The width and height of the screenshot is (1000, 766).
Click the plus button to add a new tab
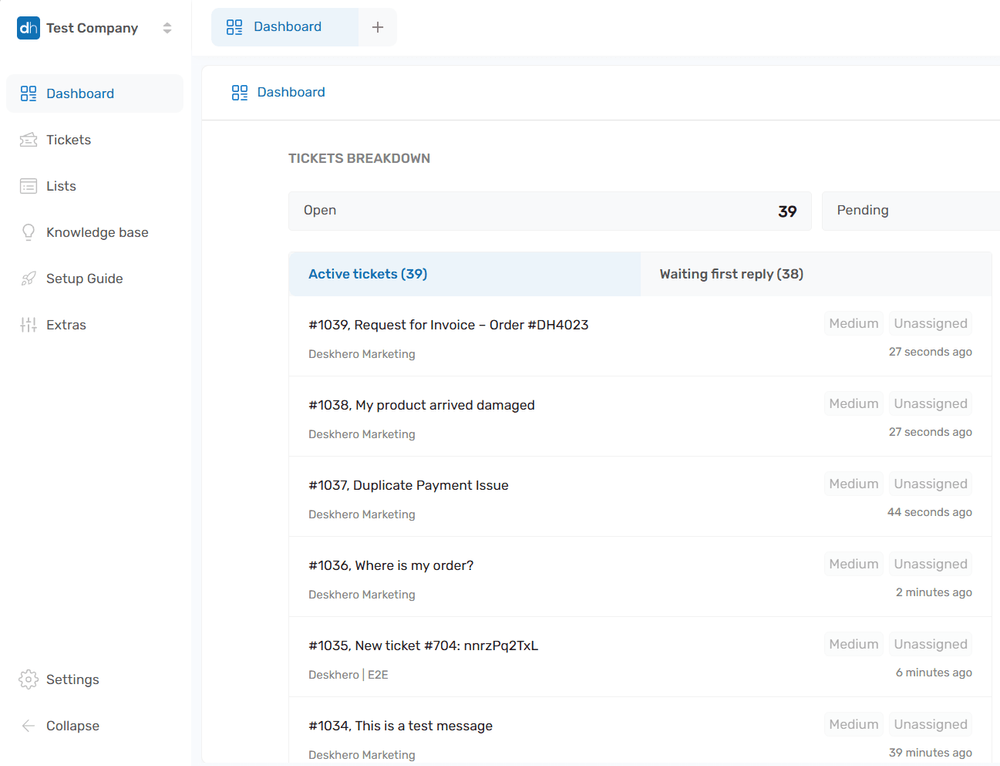377,27
